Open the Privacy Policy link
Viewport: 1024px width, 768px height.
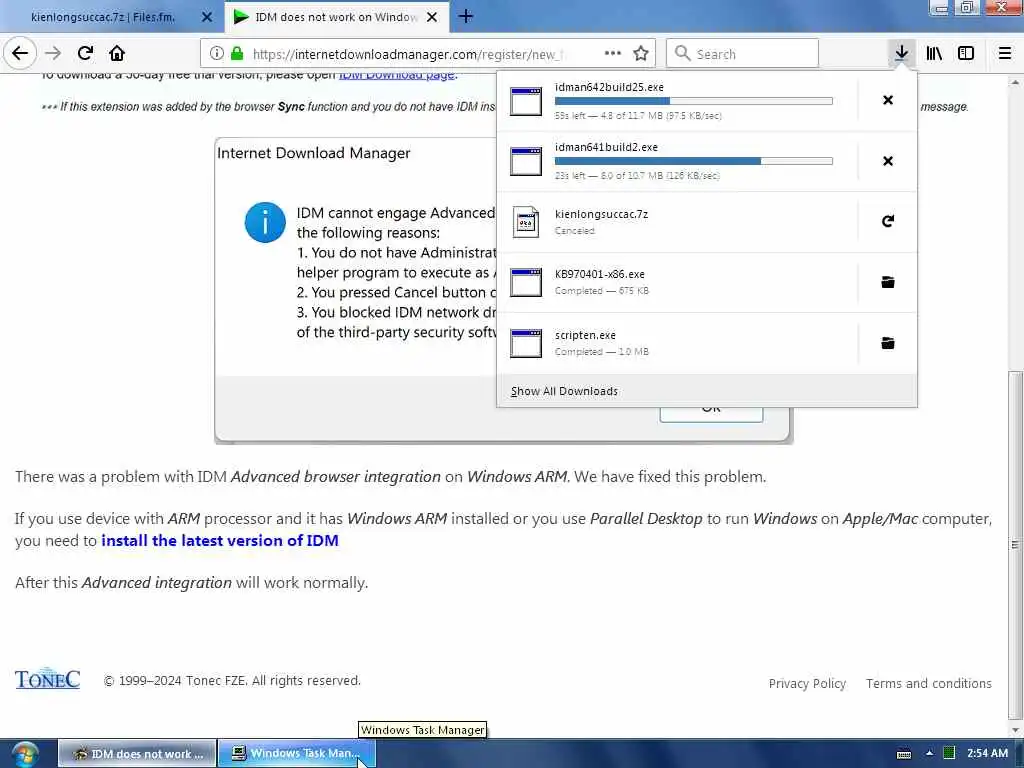click(x=807, y=683)
